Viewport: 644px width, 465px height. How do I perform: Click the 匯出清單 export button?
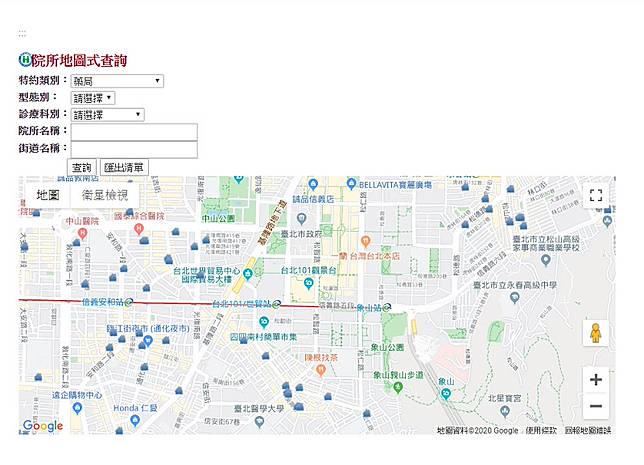124,168
